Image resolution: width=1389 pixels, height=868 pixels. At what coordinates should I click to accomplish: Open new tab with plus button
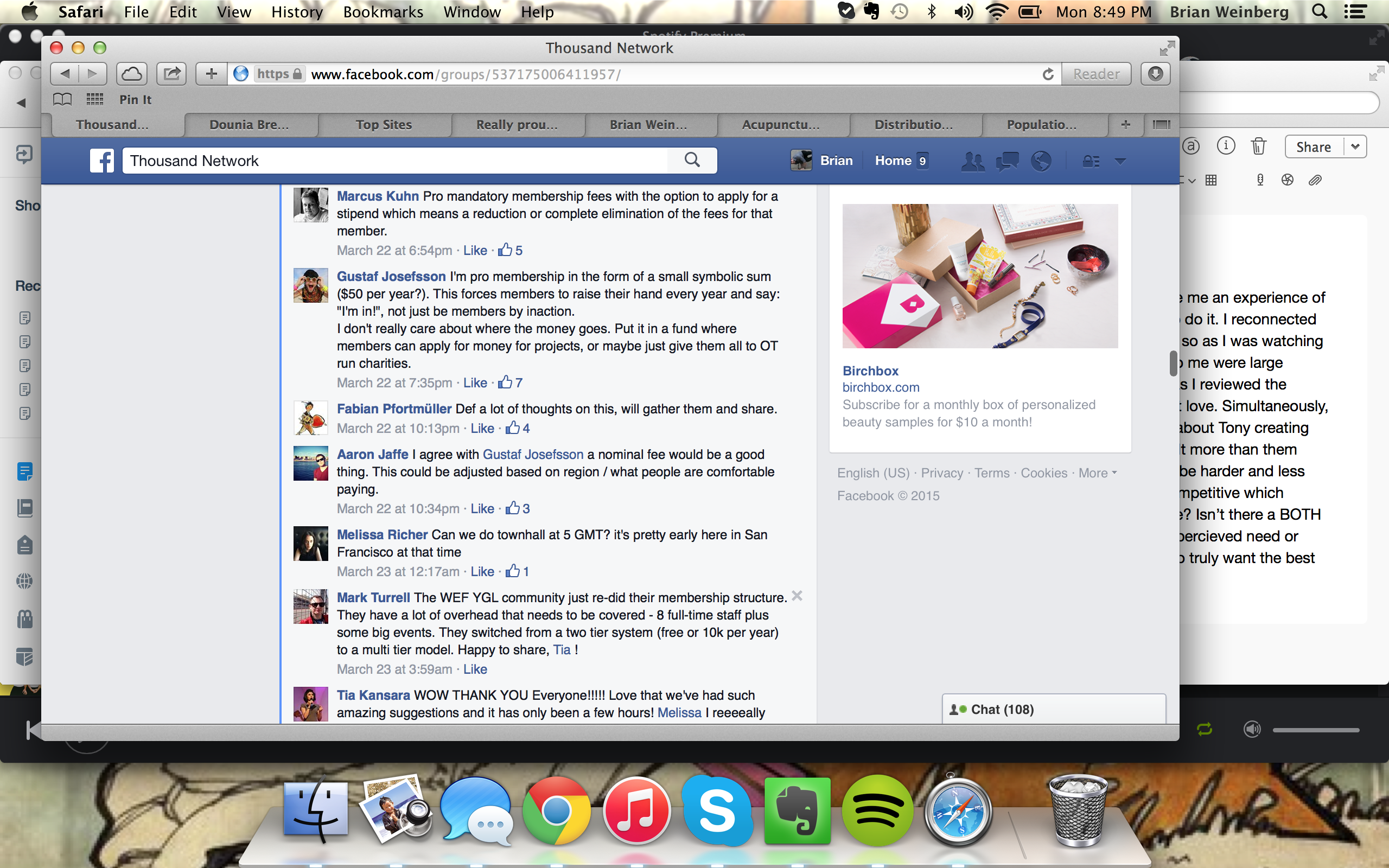pyautogui.click(x=1125, y=125)
